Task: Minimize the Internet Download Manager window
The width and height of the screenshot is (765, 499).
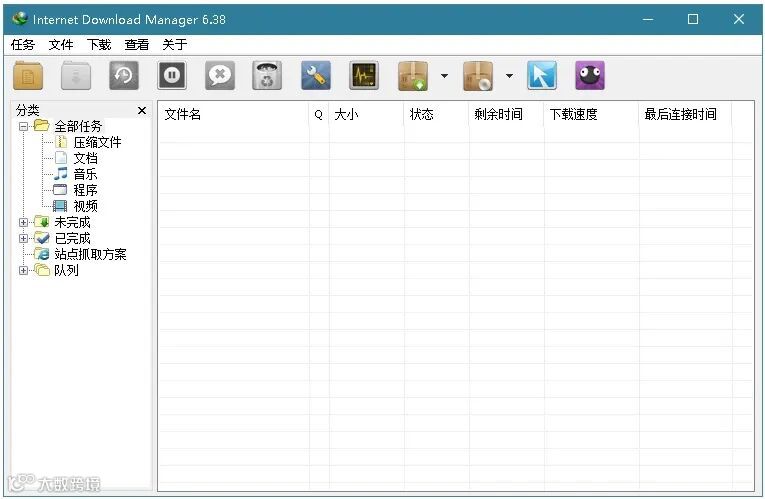Action: click(648, 20)
